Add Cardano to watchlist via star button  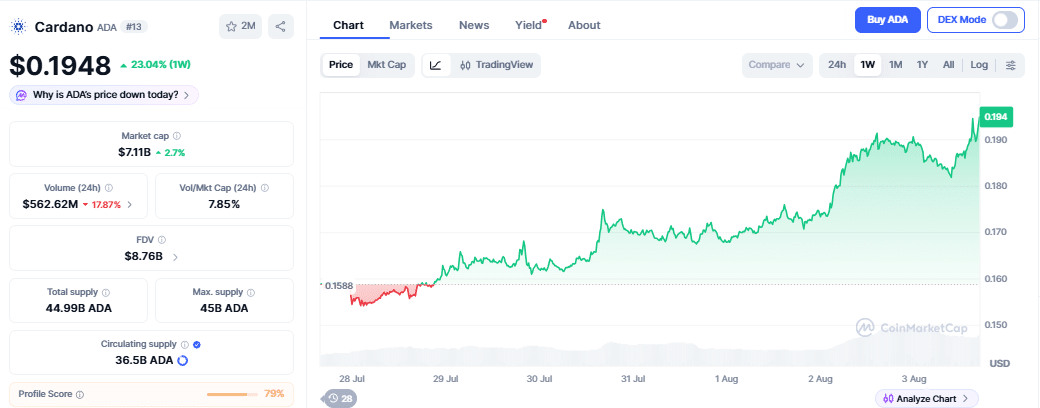pyautogui.click(x=240, y=27)
